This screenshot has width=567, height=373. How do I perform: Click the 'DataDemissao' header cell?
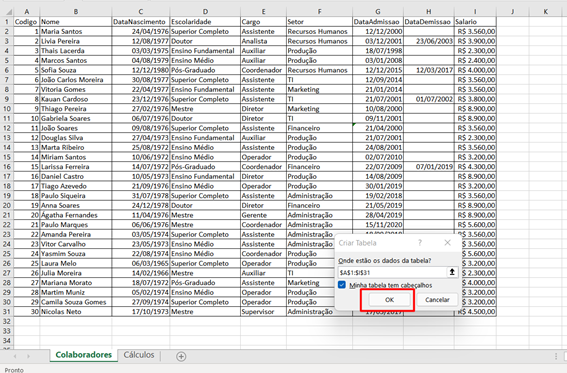429,22
